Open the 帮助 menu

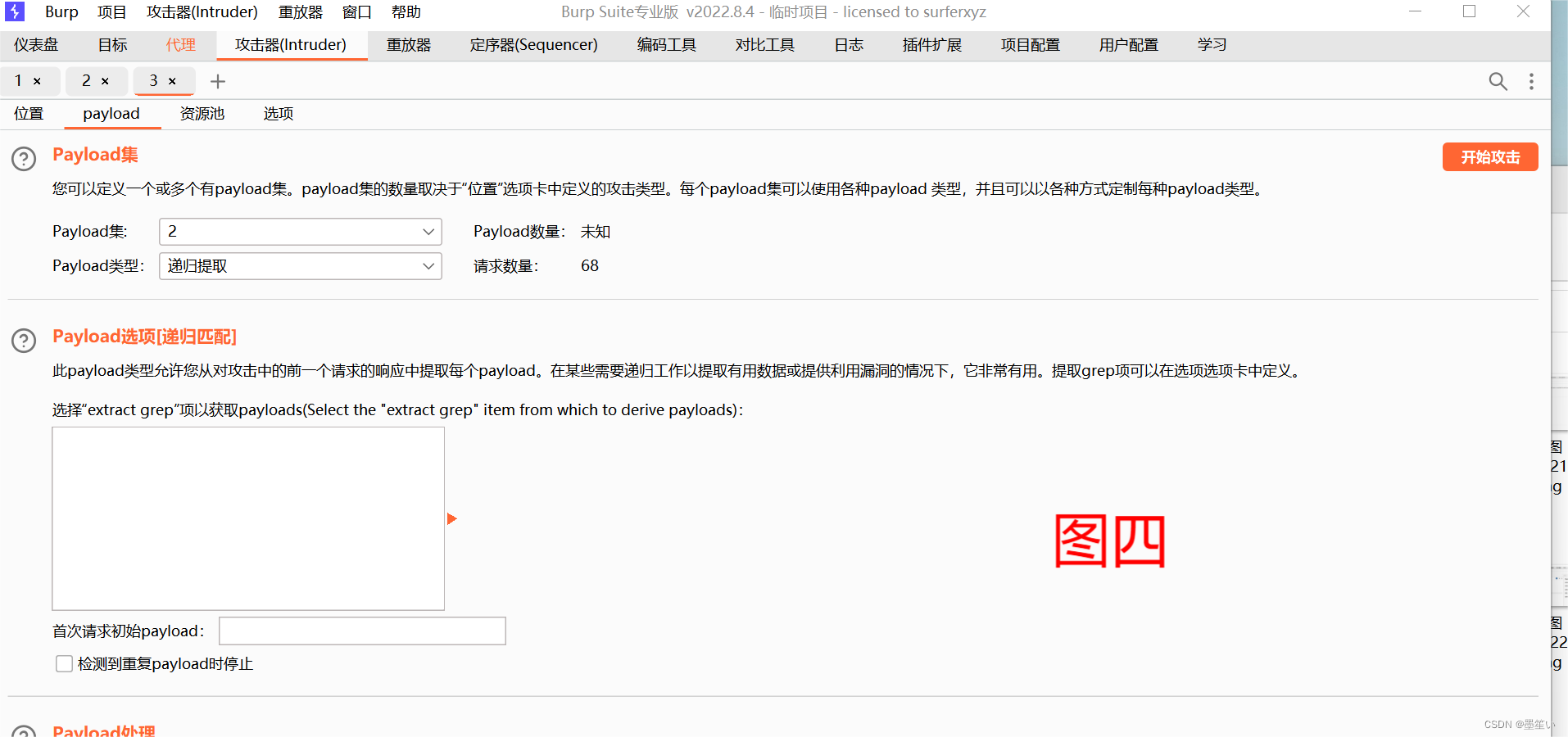point(406,12)
